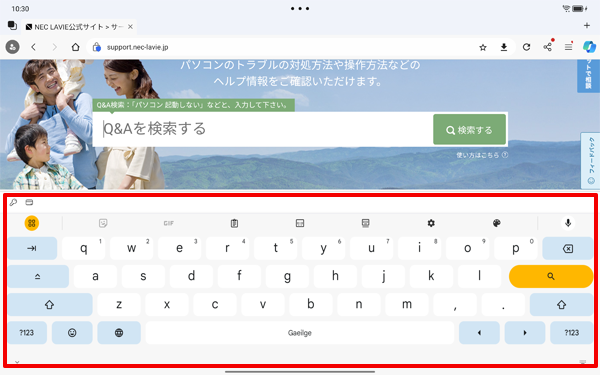Move cursor right with arrow key
The height and width of the screenshot is (375, 600).
coord(525,333)
